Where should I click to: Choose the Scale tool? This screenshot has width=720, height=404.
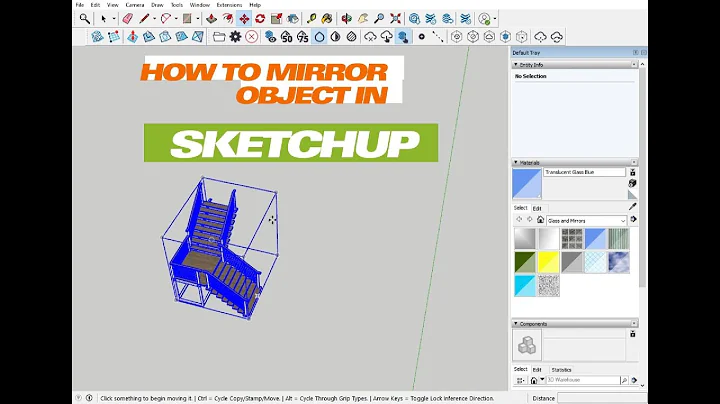(276, 18)
